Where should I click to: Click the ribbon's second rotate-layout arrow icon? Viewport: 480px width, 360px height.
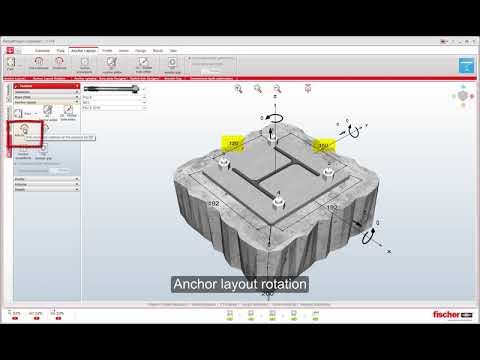click(59, 62)
